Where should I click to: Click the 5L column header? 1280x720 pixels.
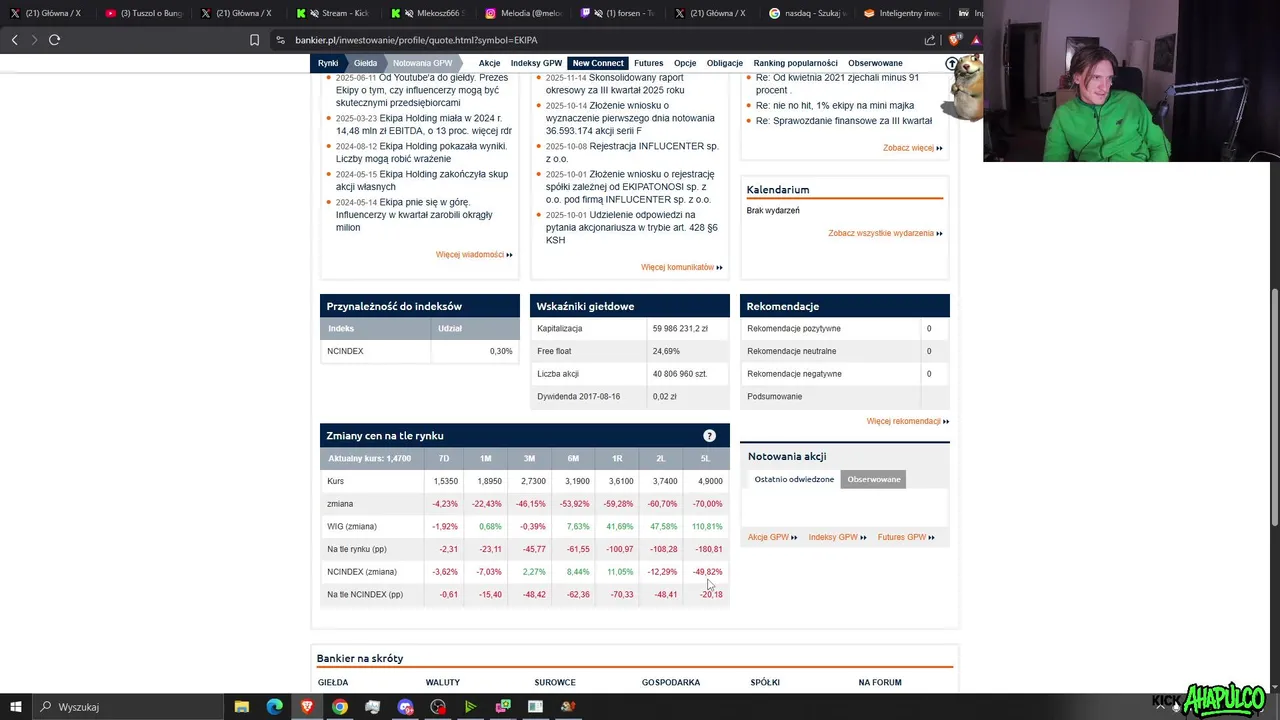[705, 458]
